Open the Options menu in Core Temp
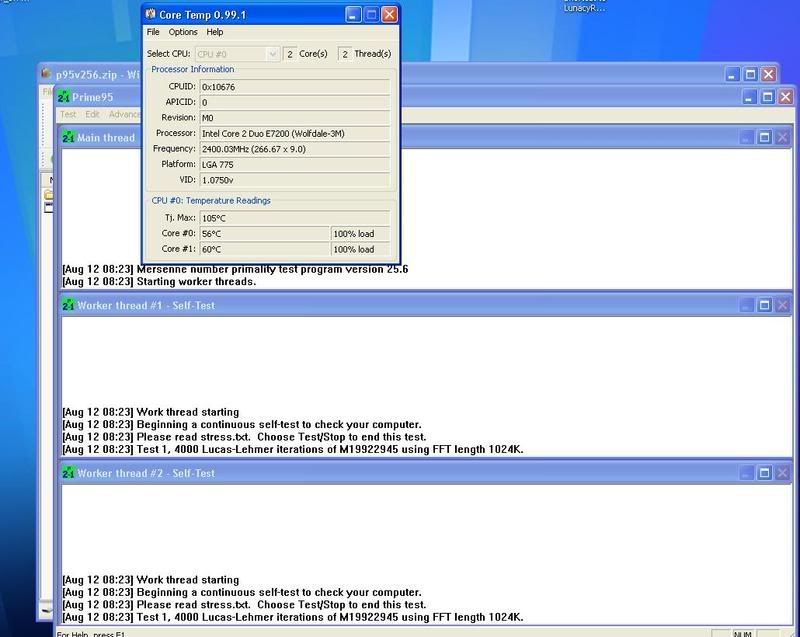 click(183, 32)
